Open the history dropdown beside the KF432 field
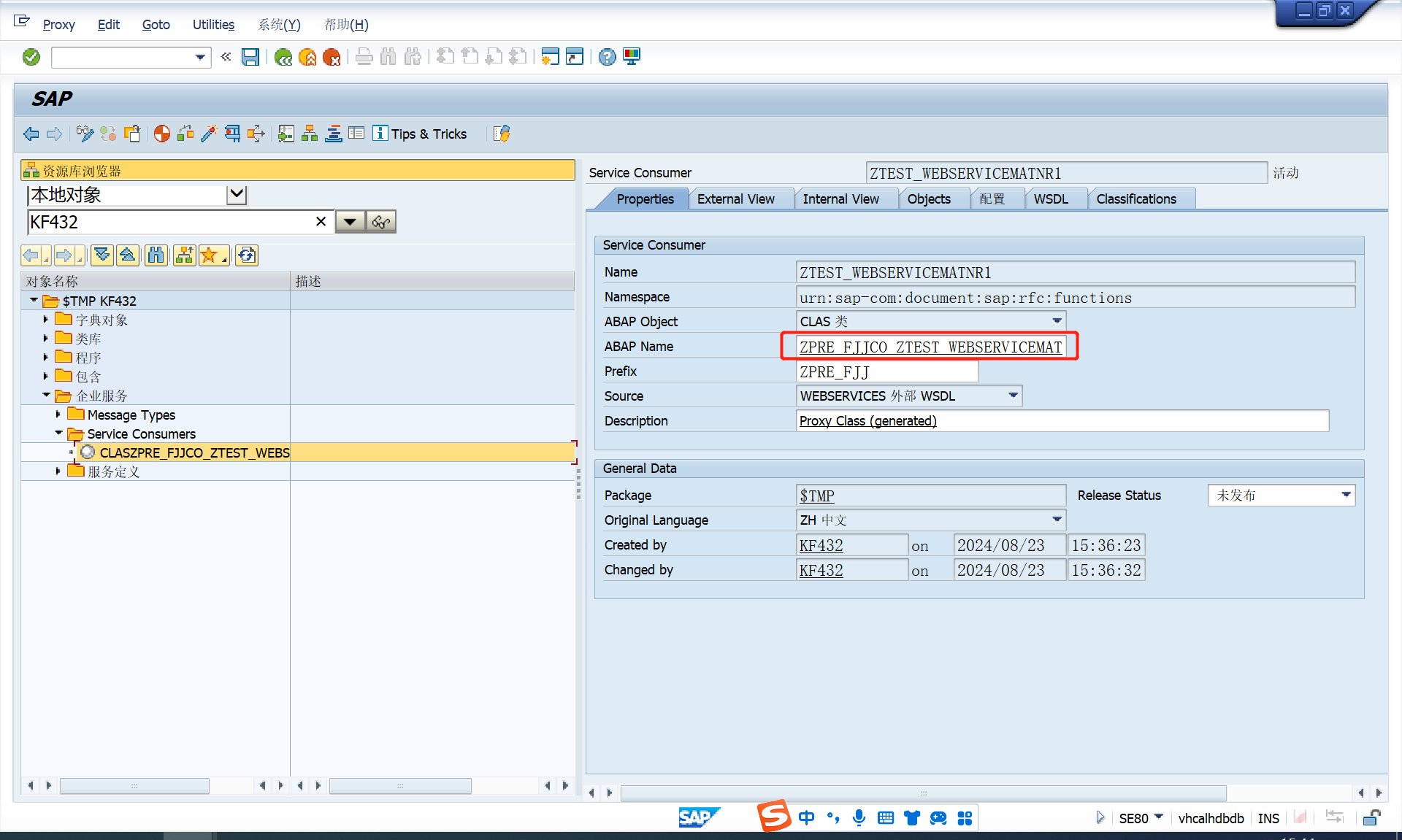The image size is (1402, 840). (350, 222)
